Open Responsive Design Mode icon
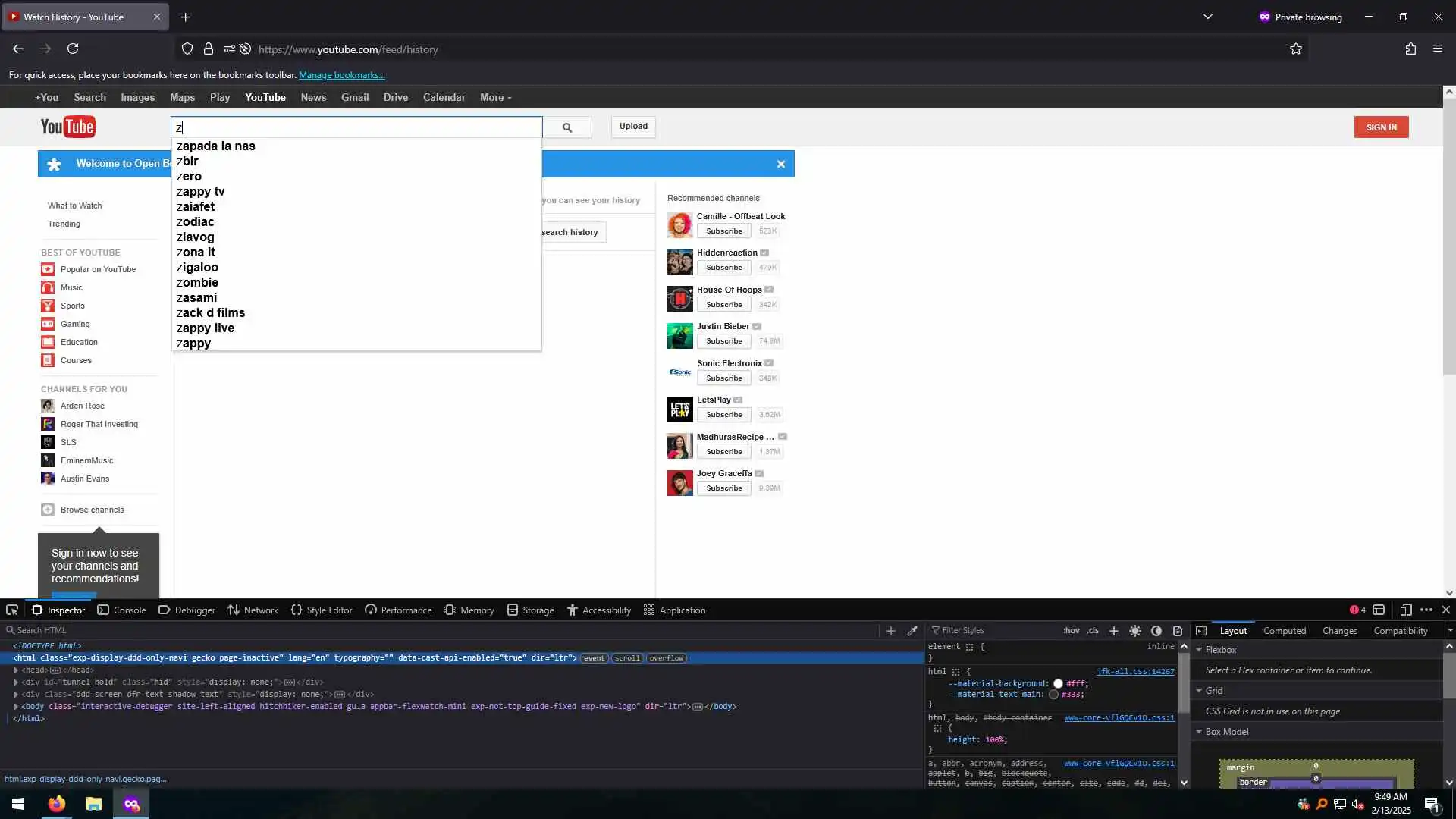Screen dimensions: 1456x819 (x=1405, y=610)
